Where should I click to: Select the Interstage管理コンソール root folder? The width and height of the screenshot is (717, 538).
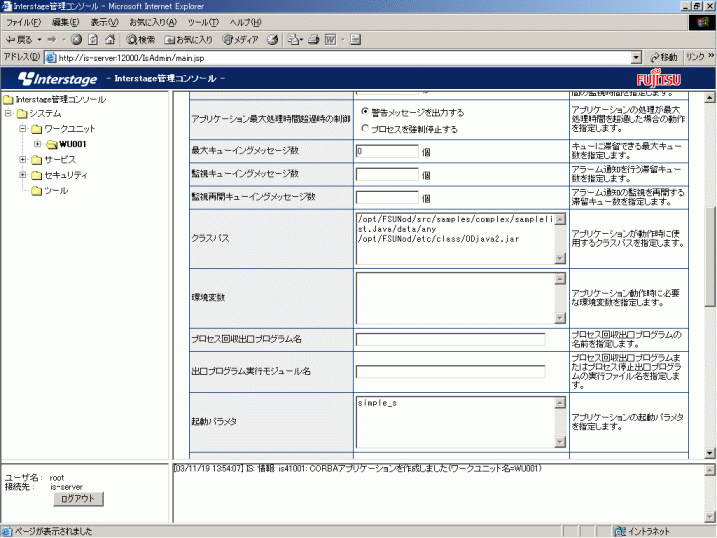[55, 99]
